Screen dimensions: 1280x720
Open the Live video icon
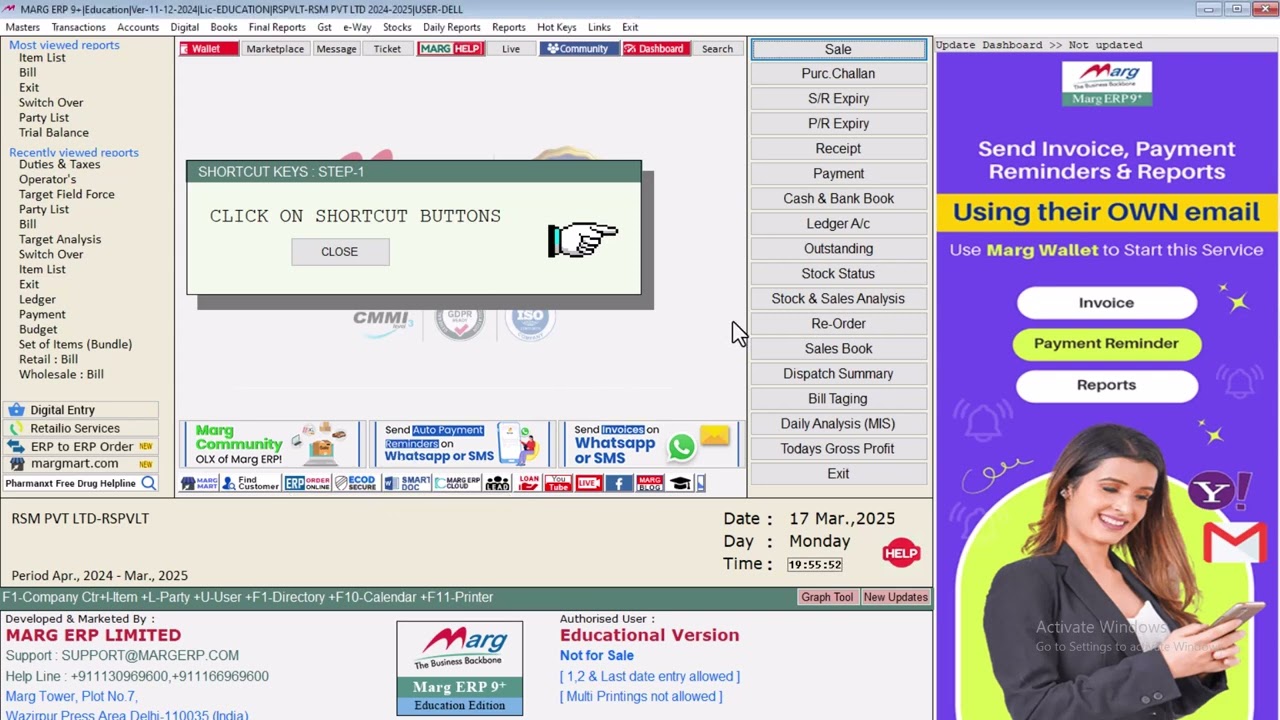[x=589, y=483]
